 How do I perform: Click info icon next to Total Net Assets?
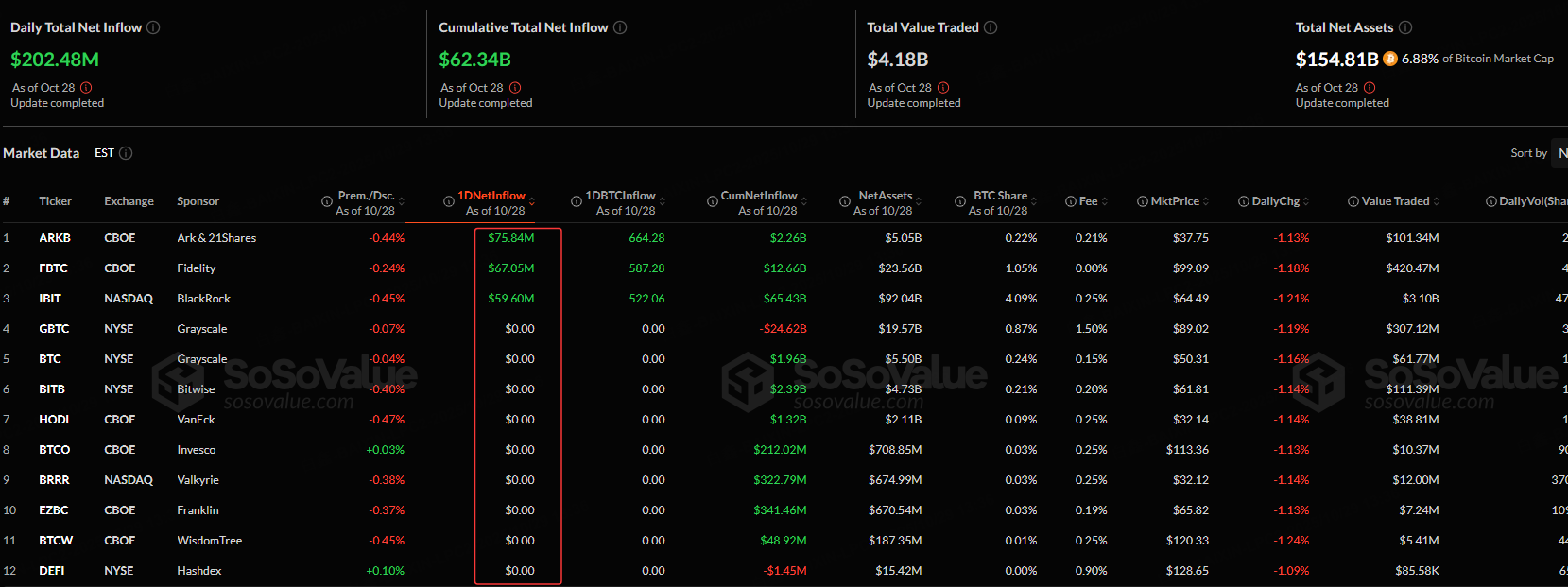pyautogui.click(x=1405, y=27)
